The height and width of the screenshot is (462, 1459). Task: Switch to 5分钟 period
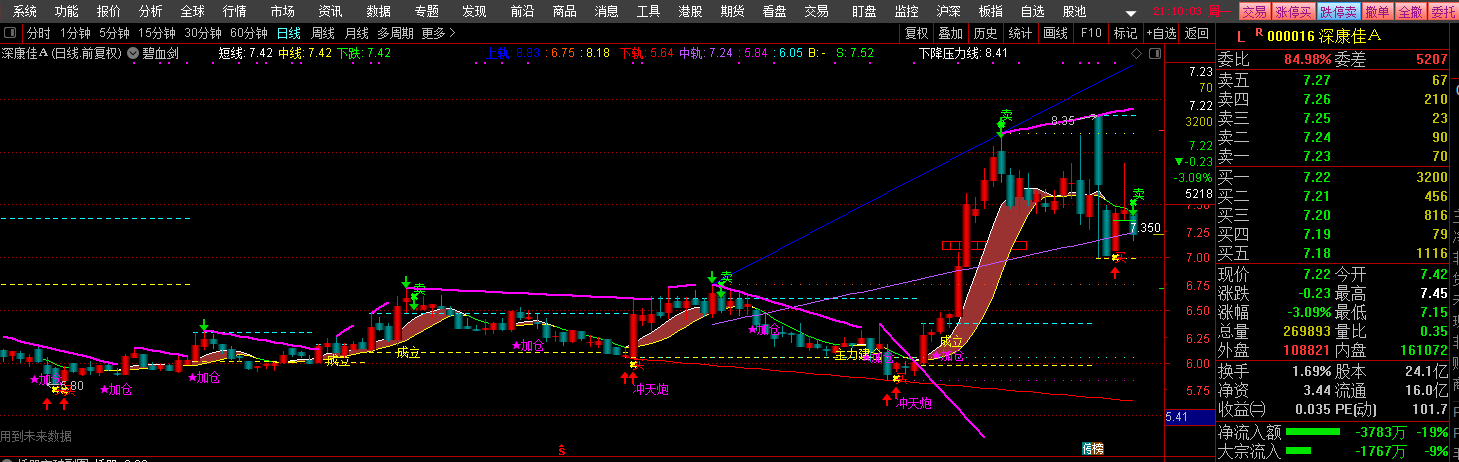click(114, 33)
